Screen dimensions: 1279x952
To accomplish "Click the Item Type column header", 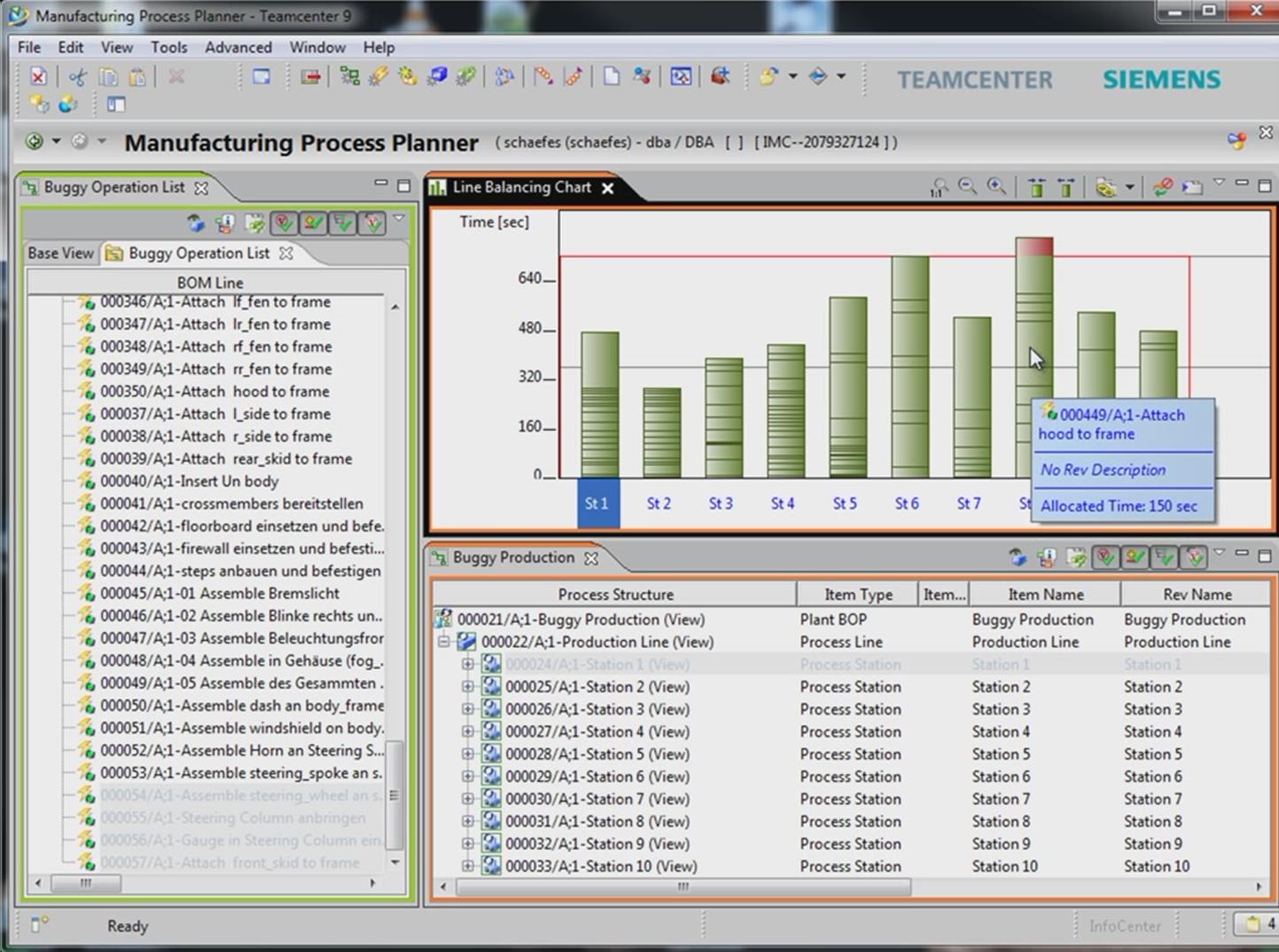I will tap(858, 594).
